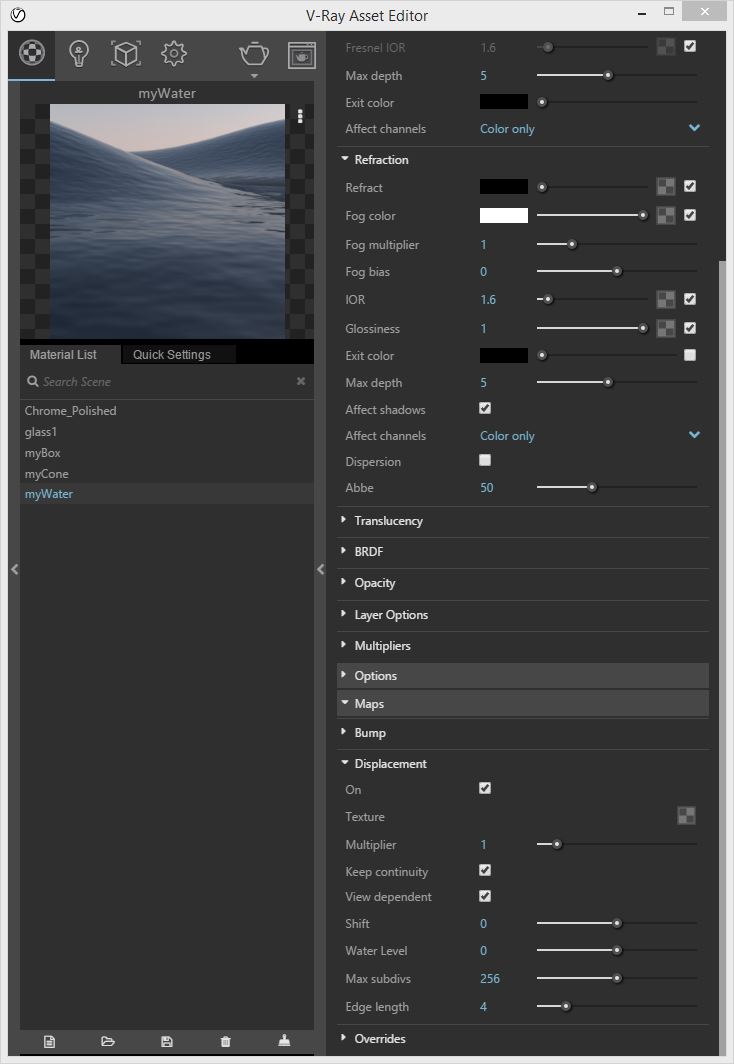Click the purge unused materials icon

pos(284,1041)
